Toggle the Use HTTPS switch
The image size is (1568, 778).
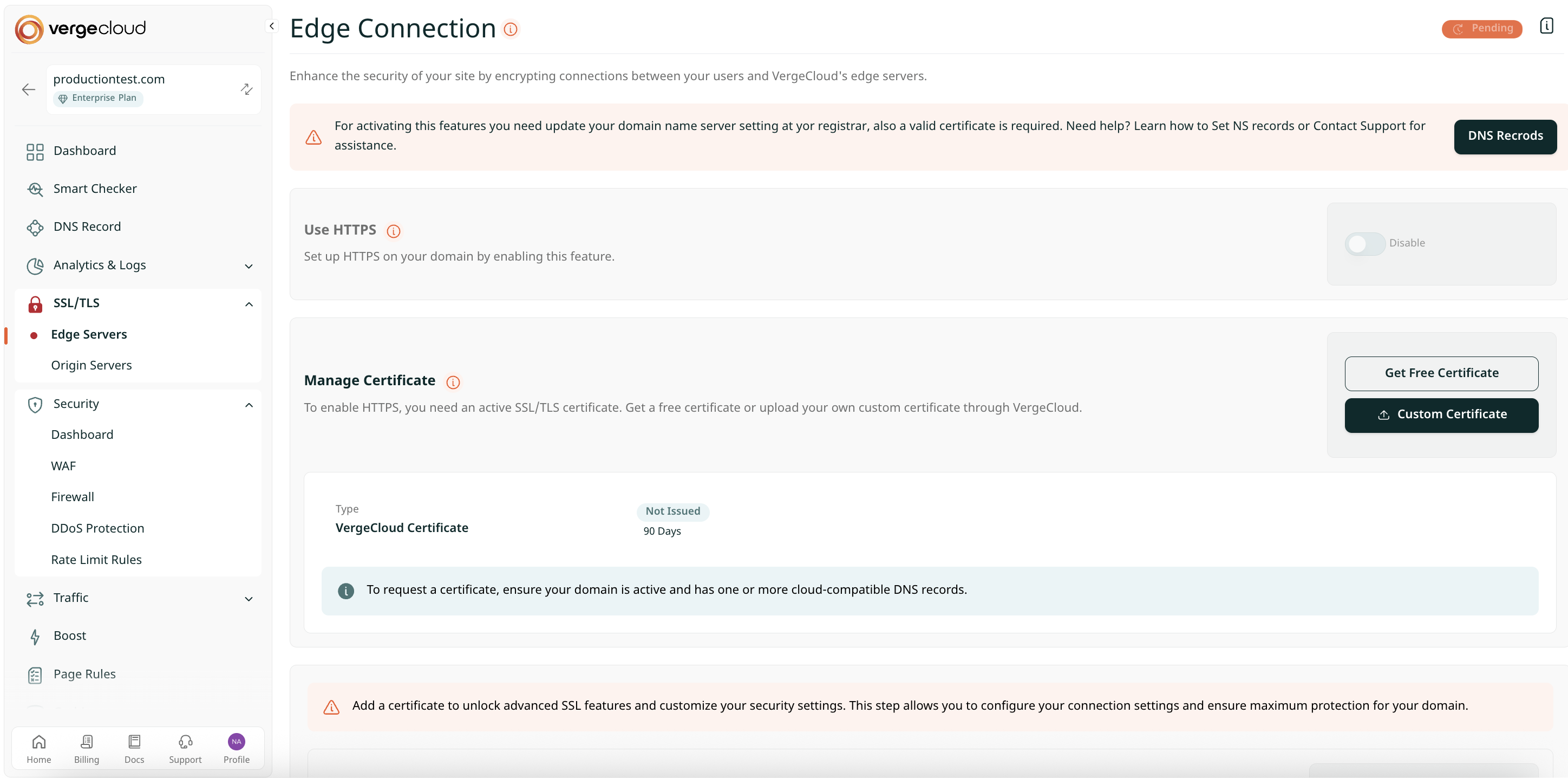click(x=1365, y=244)
